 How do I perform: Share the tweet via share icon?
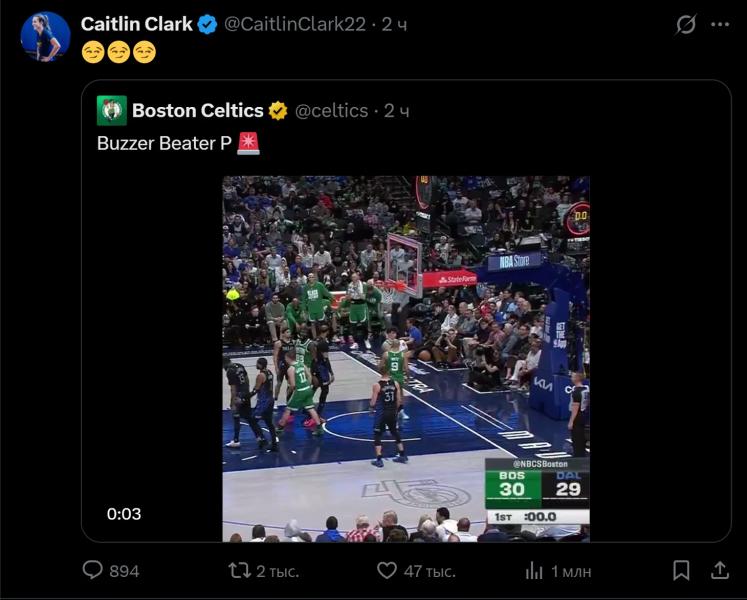pos(719,570)
